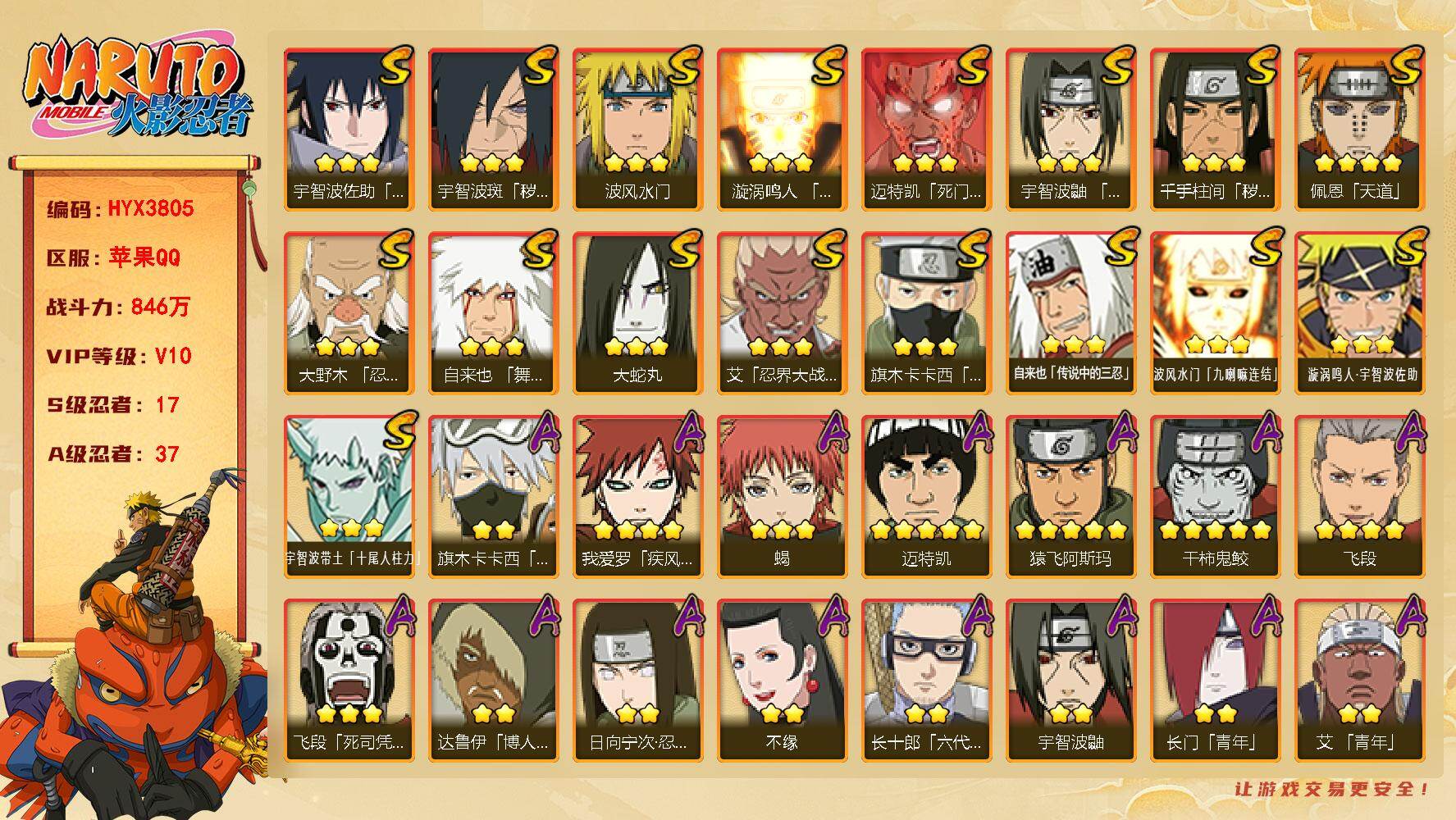Select the 波风水门 ninja card
Image resolution: width=1456 pixels, height=820 pixels.
637,129
